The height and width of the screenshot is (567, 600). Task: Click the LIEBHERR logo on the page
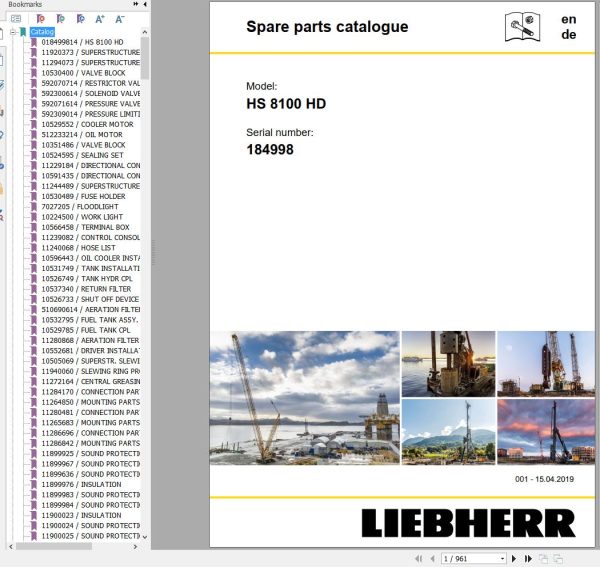[468, 523]
